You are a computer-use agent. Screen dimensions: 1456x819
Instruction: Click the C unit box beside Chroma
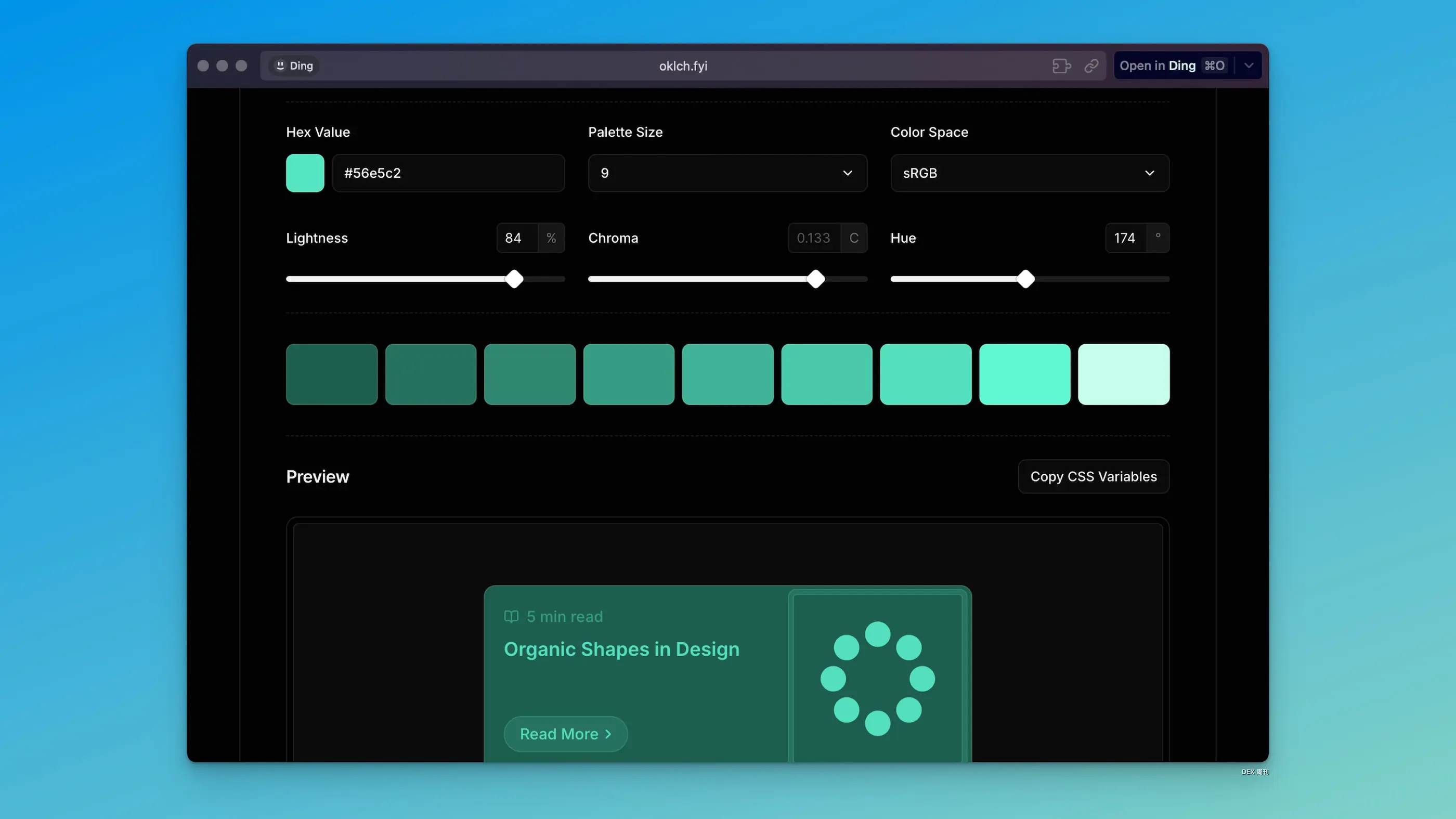click(x=853, y=238)
